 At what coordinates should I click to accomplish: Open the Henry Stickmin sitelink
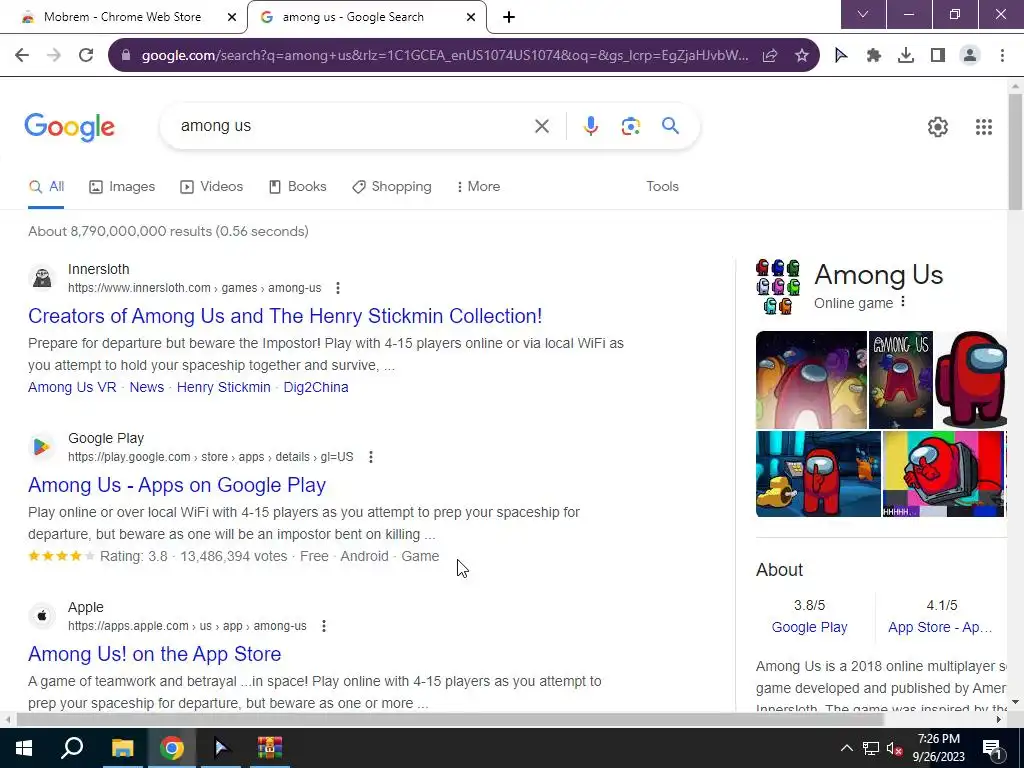click(x=223, y=387)
